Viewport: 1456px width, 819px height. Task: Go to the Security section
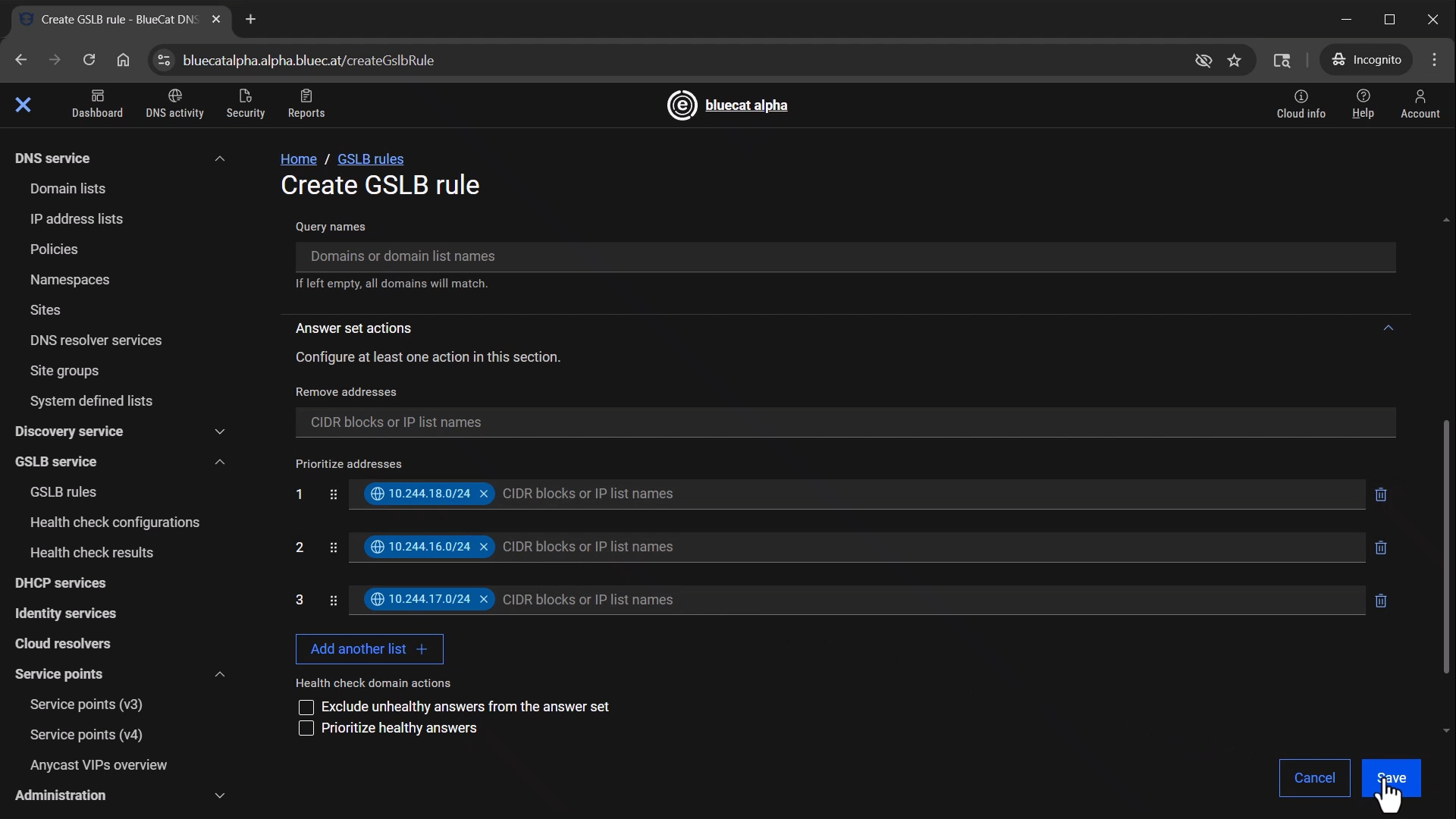(245, 105)
